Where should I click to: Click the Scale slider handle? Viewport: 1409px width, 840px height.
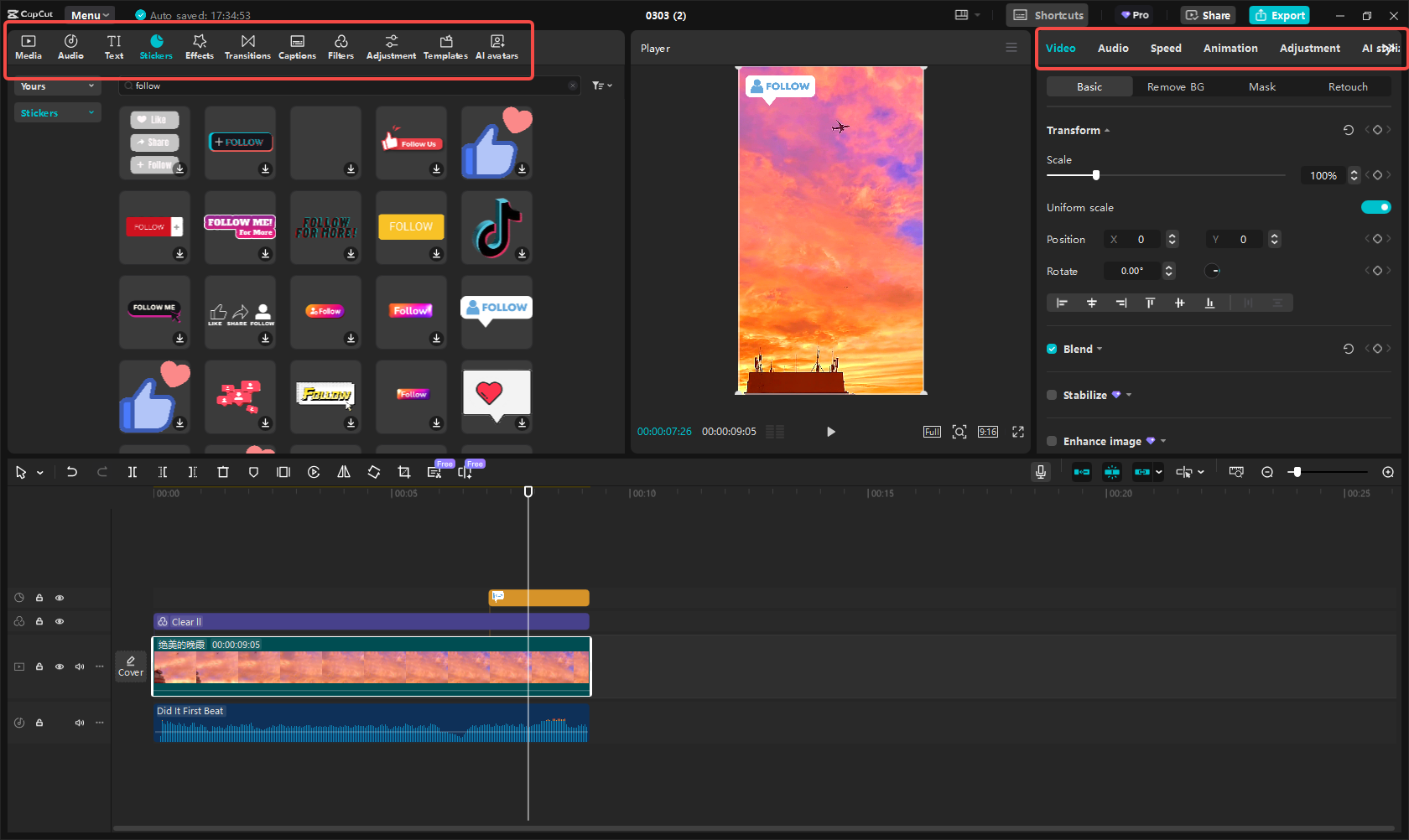click(x=1095, y=175)
